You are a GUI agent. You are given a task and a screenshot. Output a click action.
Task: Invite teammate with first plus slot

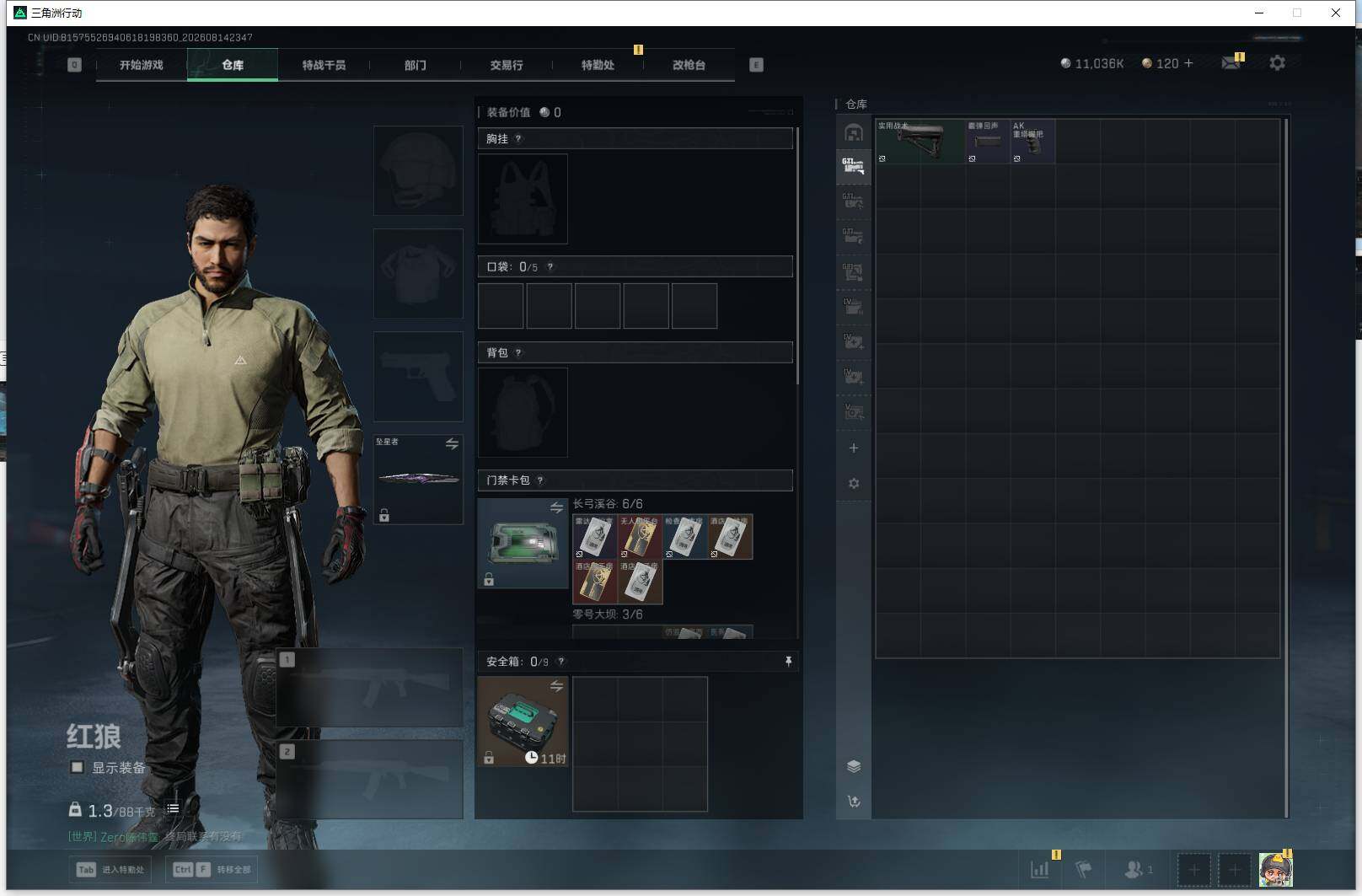1193,869
